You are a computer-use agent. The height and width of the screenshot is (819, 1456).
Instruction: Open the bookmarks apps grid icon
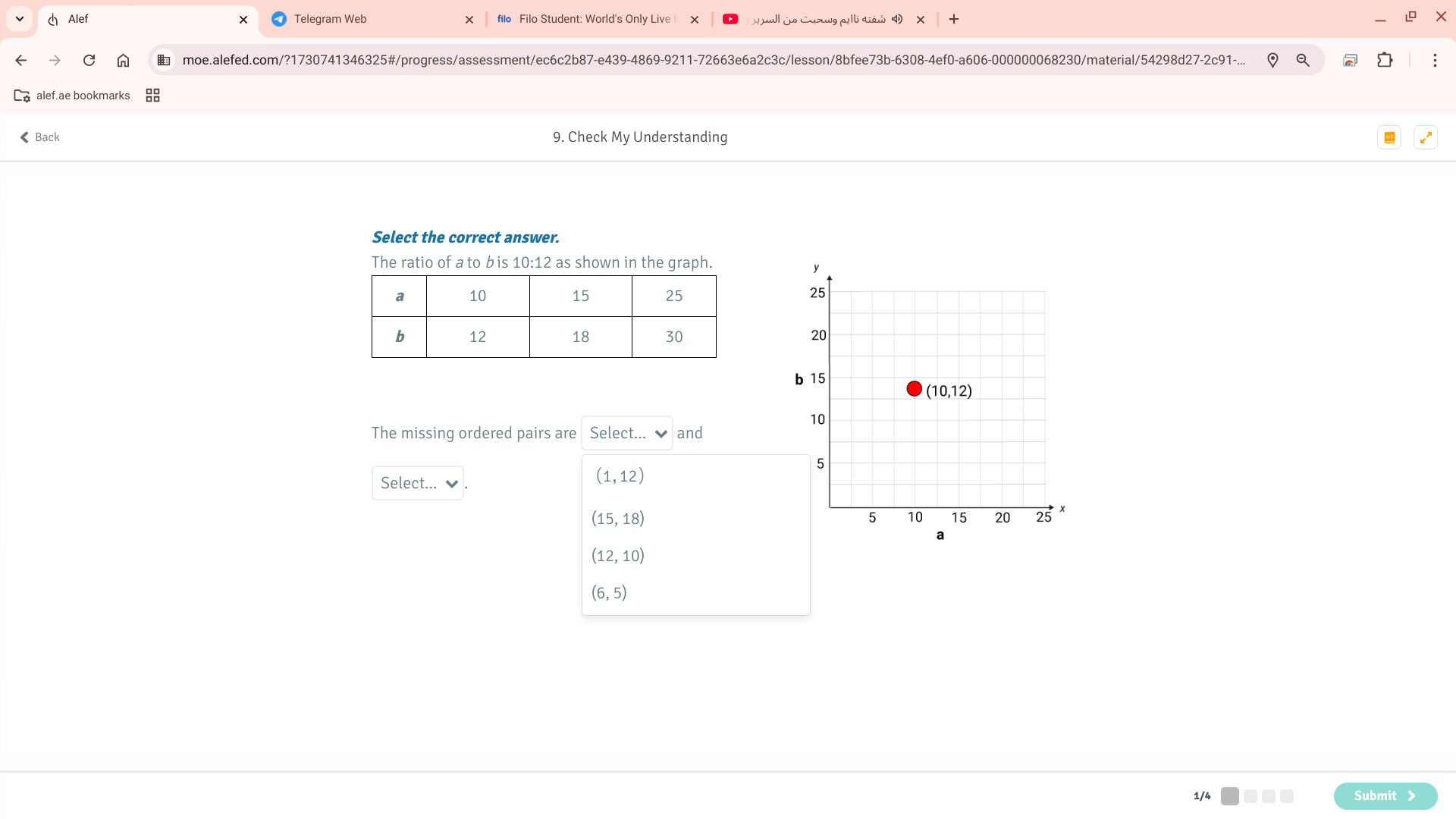click(x=152, y=96)
